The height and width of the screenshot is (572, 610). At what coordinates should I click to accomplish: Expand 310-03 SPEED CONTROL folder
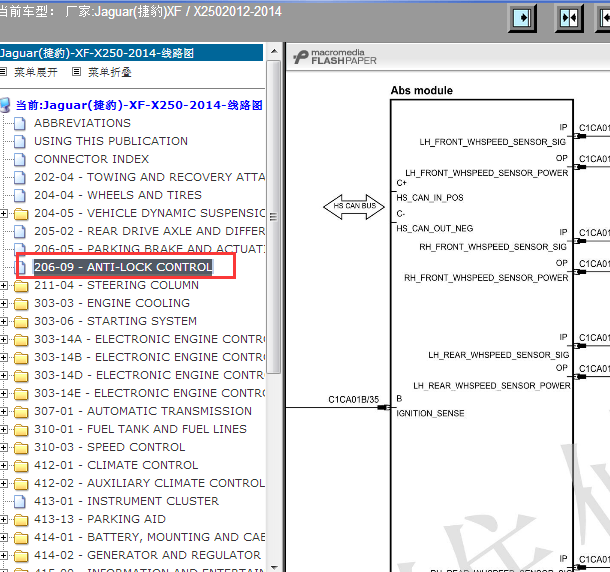click(x=4, y=447)
